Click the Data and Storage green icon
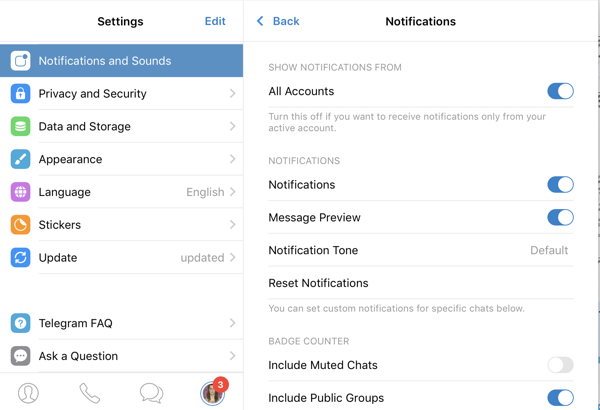The image size is (600, 410). click(20, 126)
